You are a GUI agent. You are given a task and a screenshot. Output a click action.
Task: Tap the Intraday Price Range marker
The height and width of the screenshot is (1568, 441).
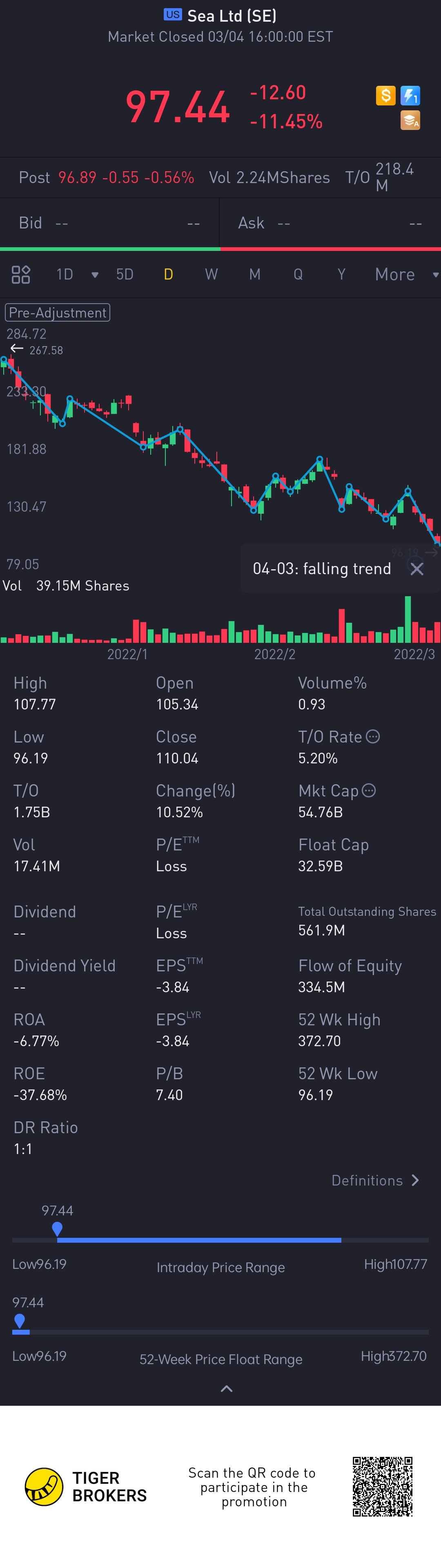pyautogui.click(x=57, y=1229)
